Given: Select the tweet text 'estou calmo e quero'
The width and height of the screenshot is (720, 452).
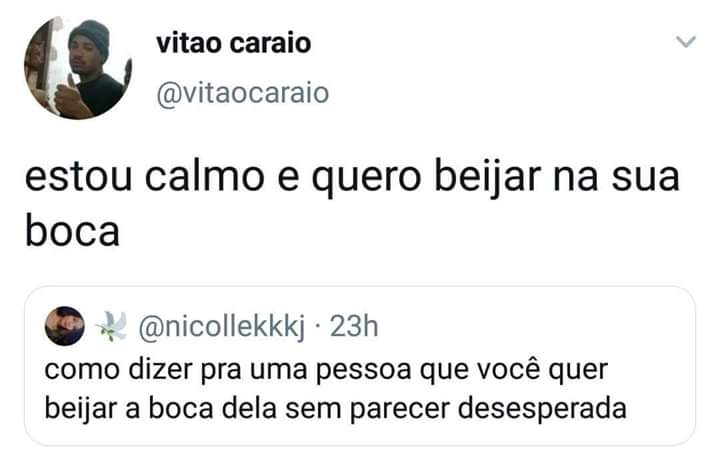Looking at the screenshot, I should tap(223, 178).
